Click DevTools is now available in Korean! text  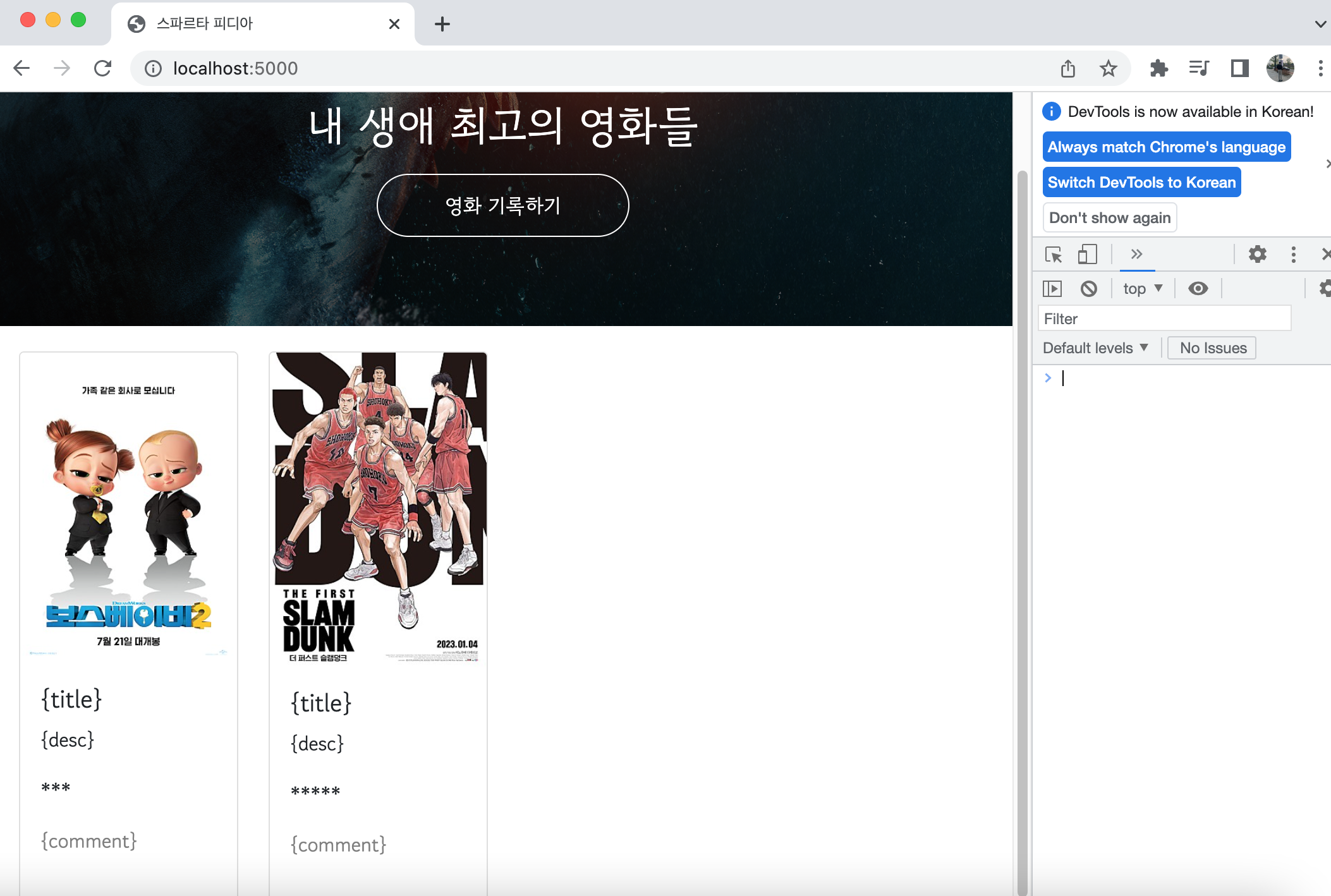[1191, 112]
